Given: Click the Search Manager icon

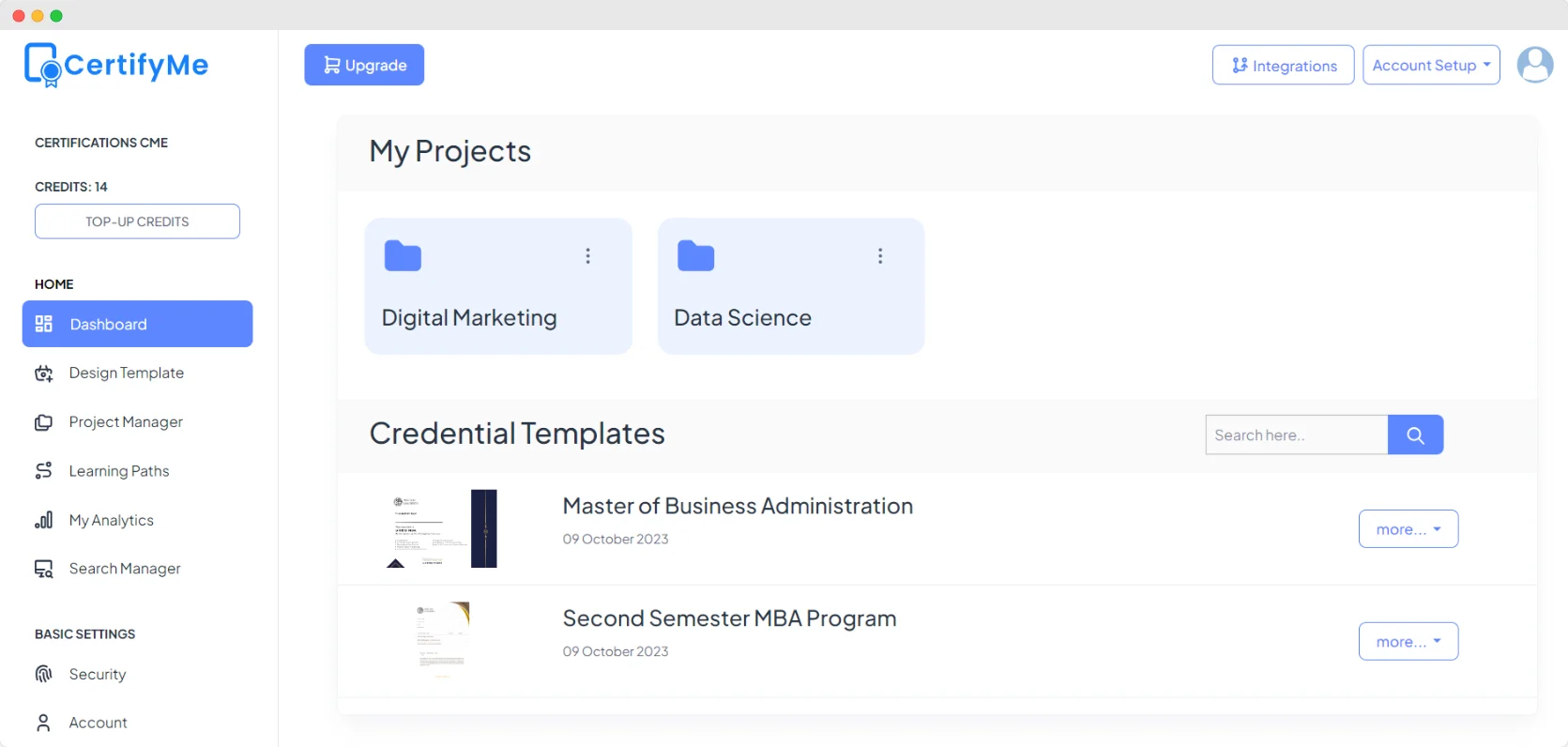Looking at the screenshot, I should pos(44,568).
